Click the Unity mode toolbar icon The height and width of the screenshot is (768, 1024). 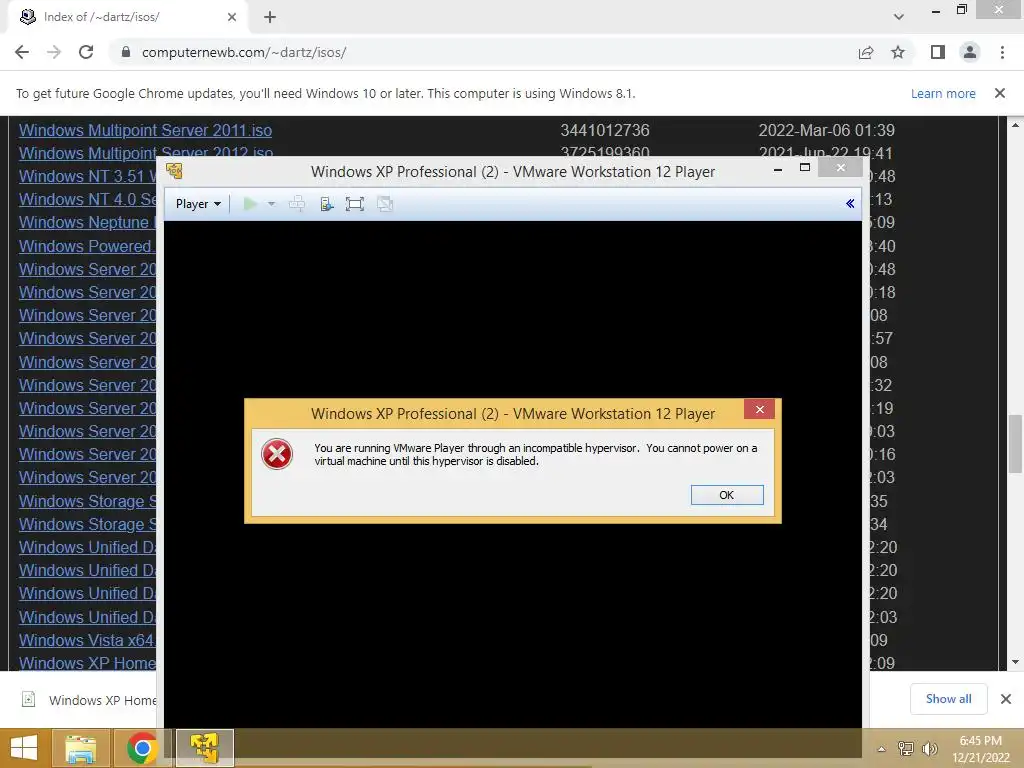click(x=385, y=204)
